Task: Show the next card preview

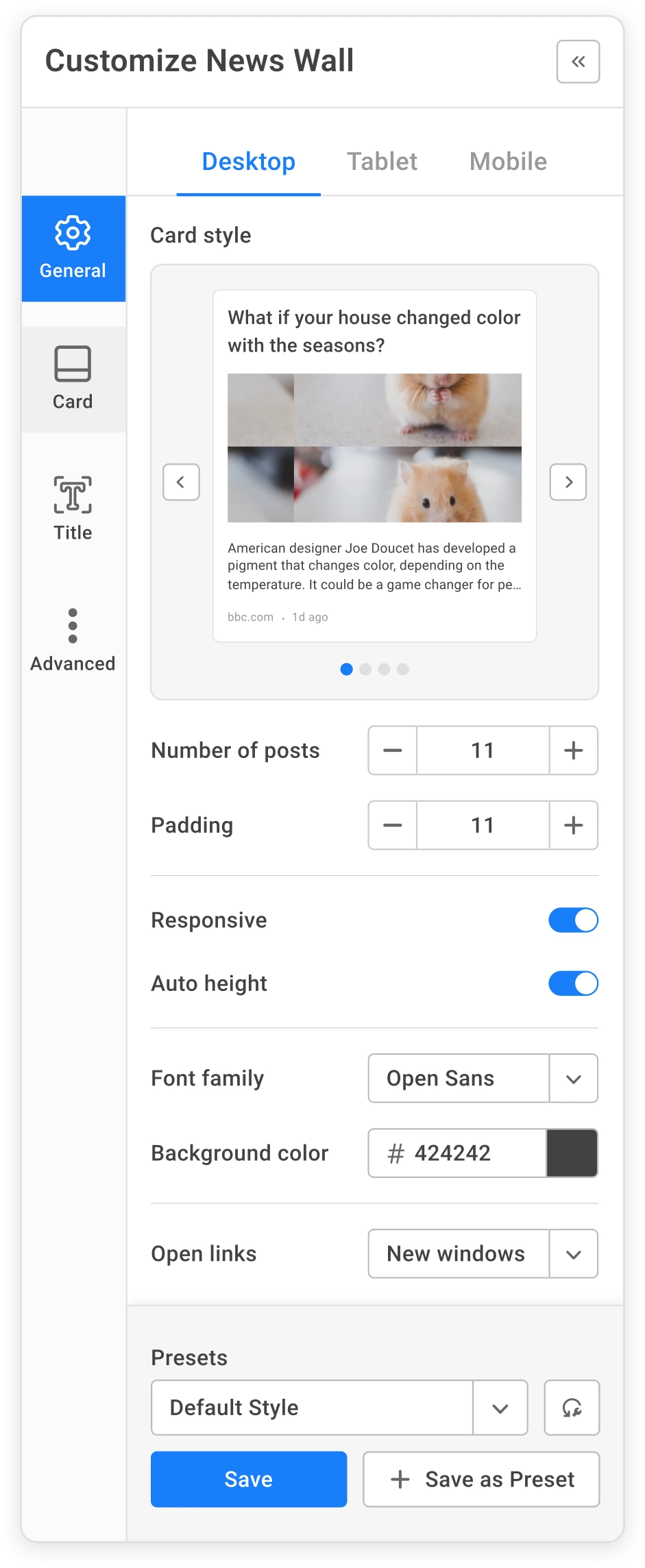Action: (x=568, y=482)
